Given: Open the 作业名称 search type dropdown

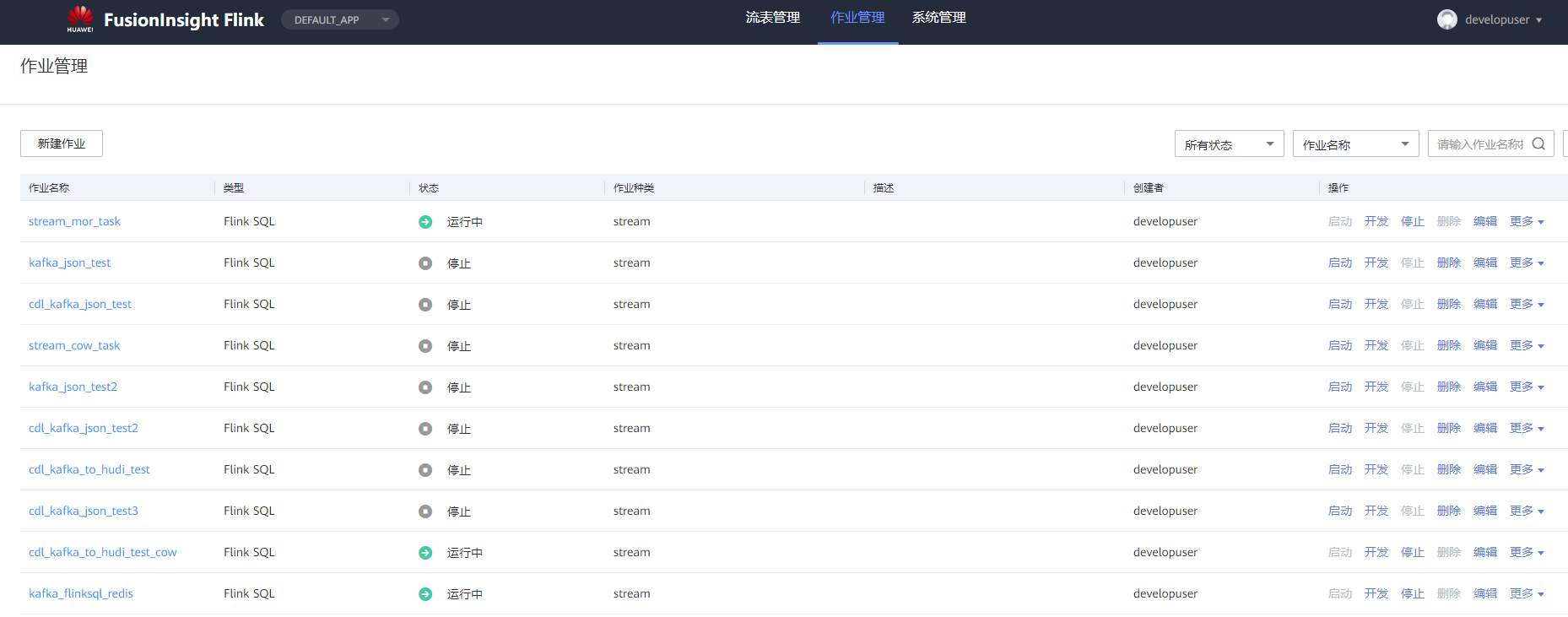Looking at the screenshot, I should click(1355, 143).
